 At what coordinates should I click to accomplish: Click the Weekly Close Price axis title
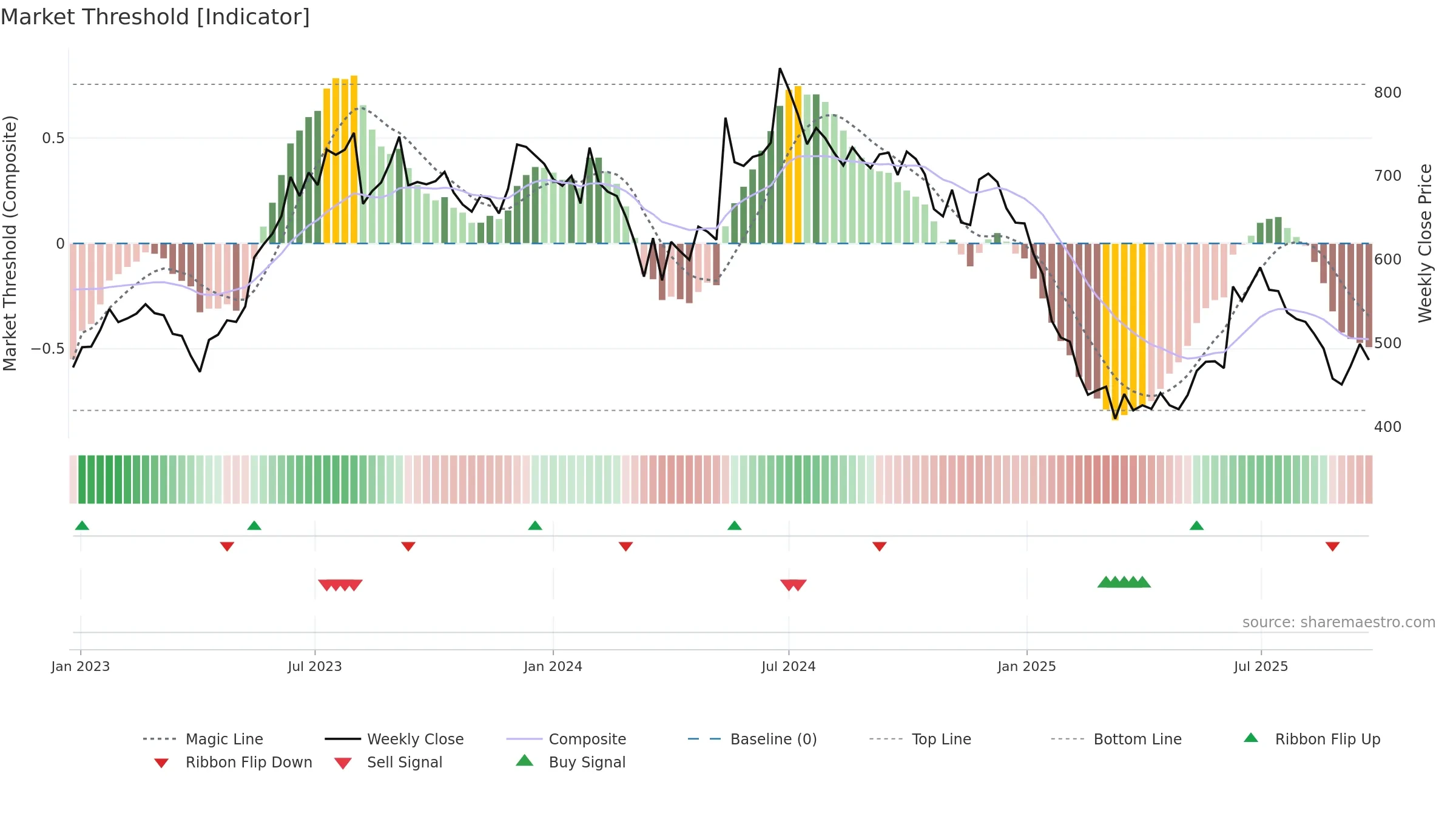pyautogui.click(x=1425, y=243)
